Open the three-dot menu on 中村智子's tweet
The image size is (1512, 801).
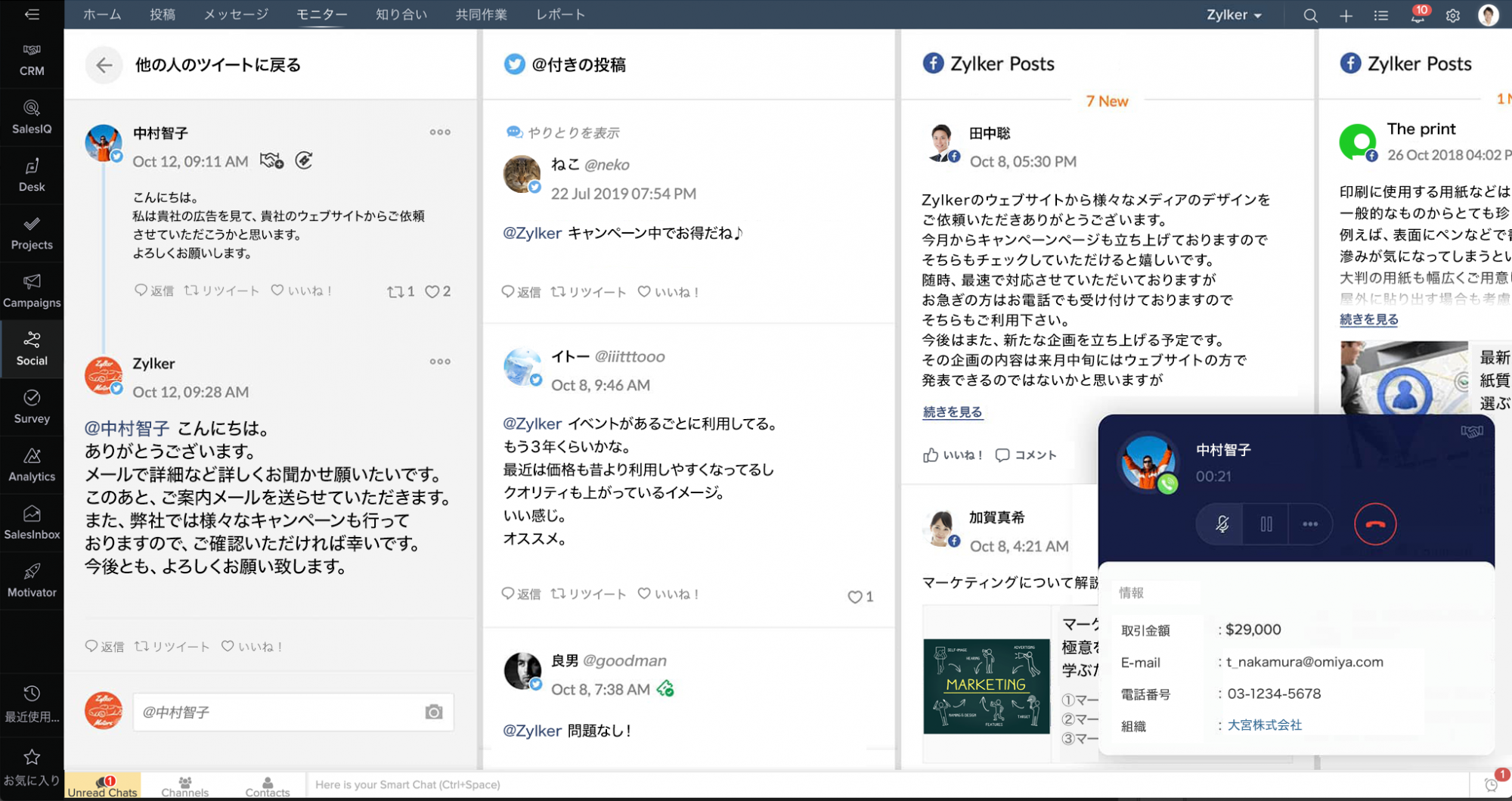pyautogui.click(x=440, y=132)
